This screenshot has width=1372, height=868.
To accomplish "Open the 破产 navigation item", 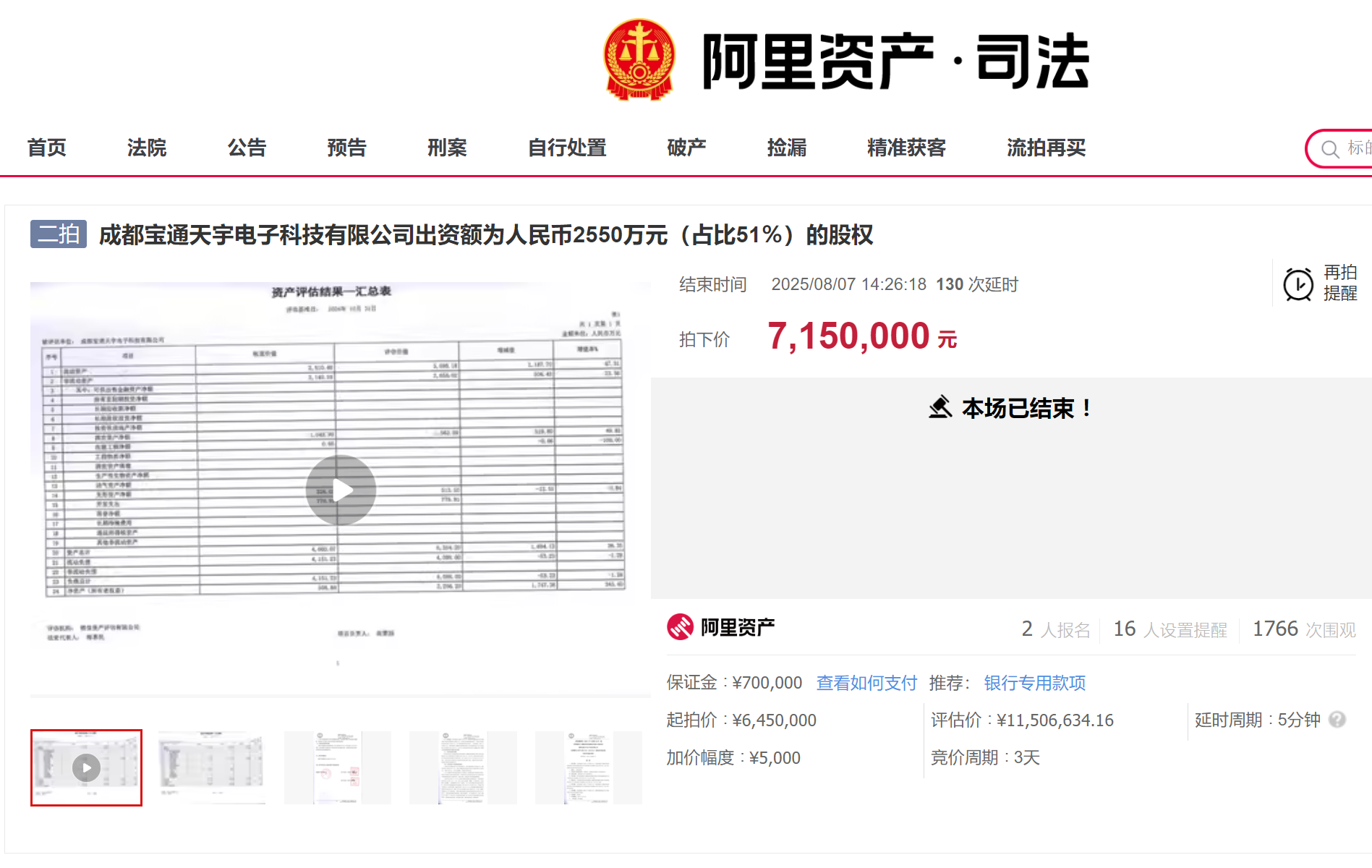I will pyautogui.click(x=687, y=148).
